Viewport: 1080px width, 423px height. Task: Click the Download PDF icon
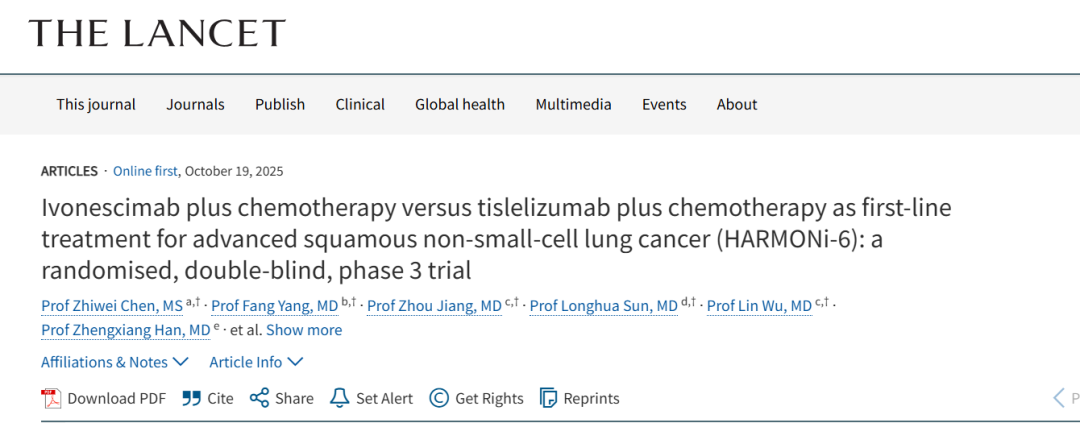51,398
